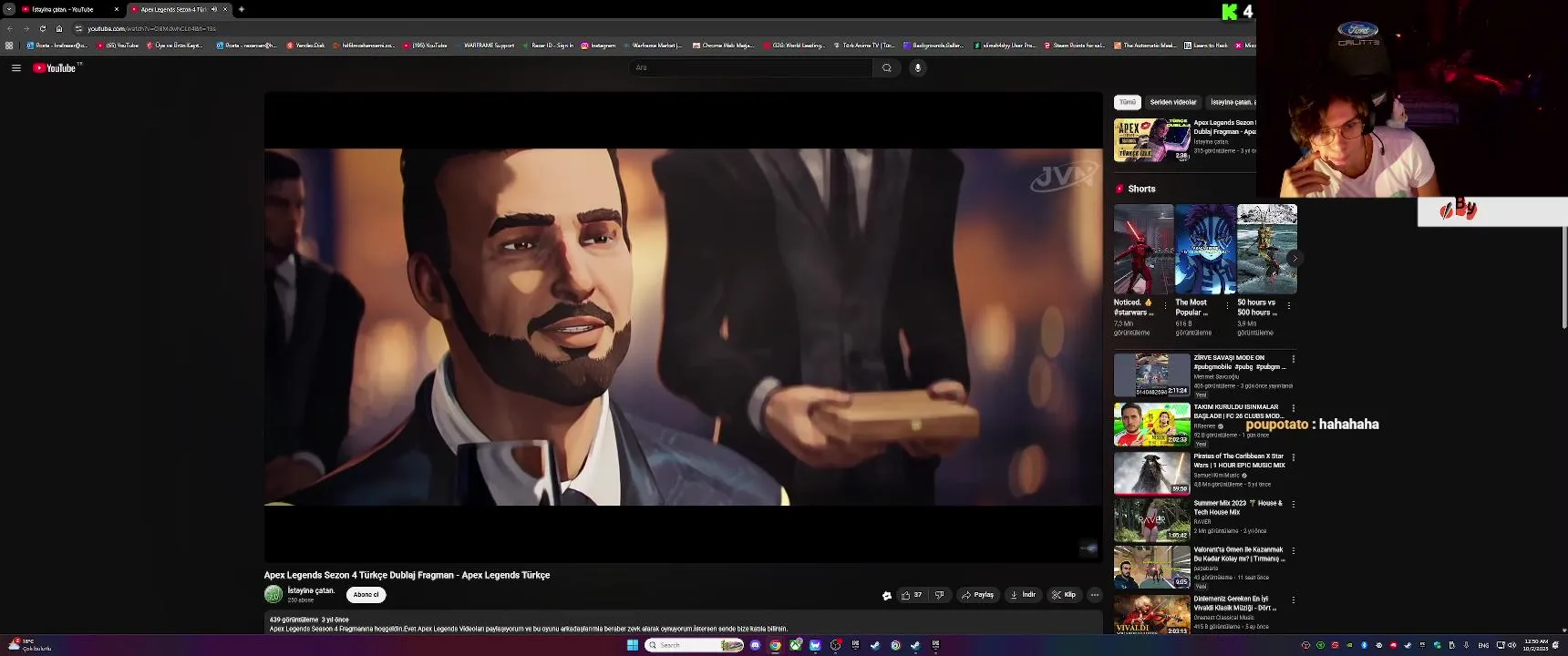Screen dimensions: 1568x656
Task: Click the 'Paylaş' share button
Action: 977,595
